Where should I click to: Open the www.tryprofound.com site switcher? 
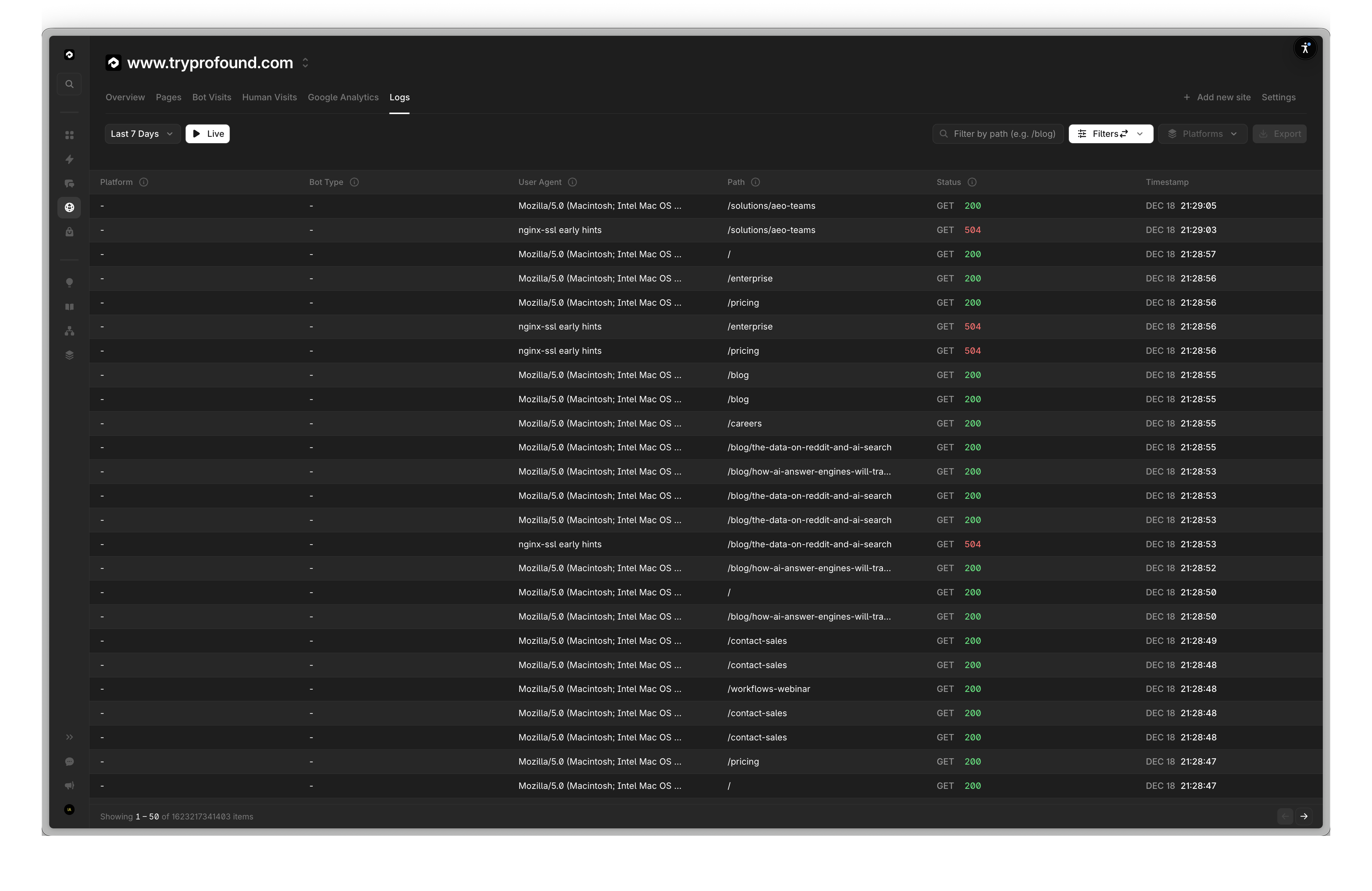pos(305,62)
